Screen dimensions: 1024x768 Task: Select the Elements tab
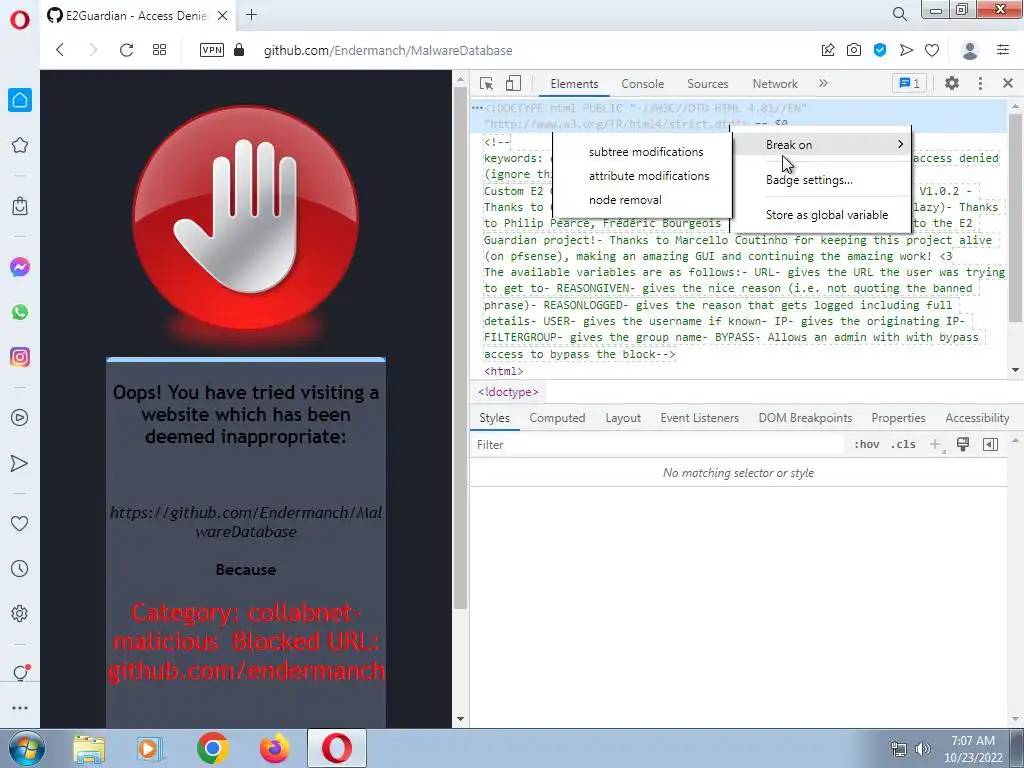574,84
